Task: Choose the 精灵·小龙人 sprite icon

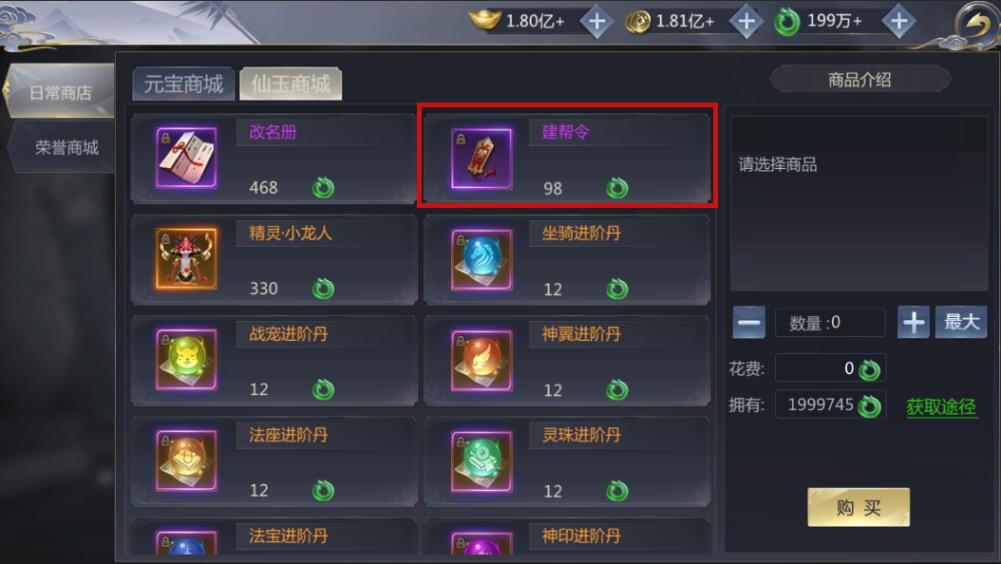Action: point(186,259)
